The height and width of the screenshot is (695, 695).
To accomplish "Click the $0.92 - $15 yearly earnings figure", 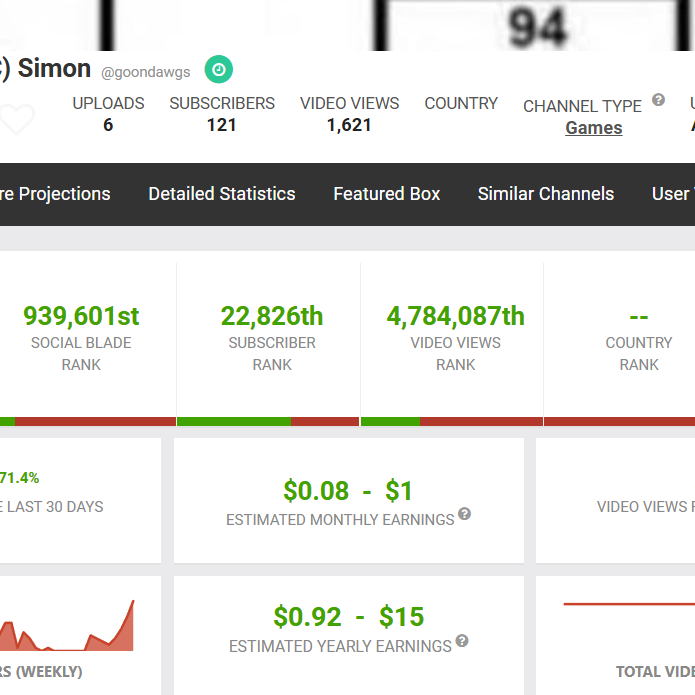I will coord(348,616).
